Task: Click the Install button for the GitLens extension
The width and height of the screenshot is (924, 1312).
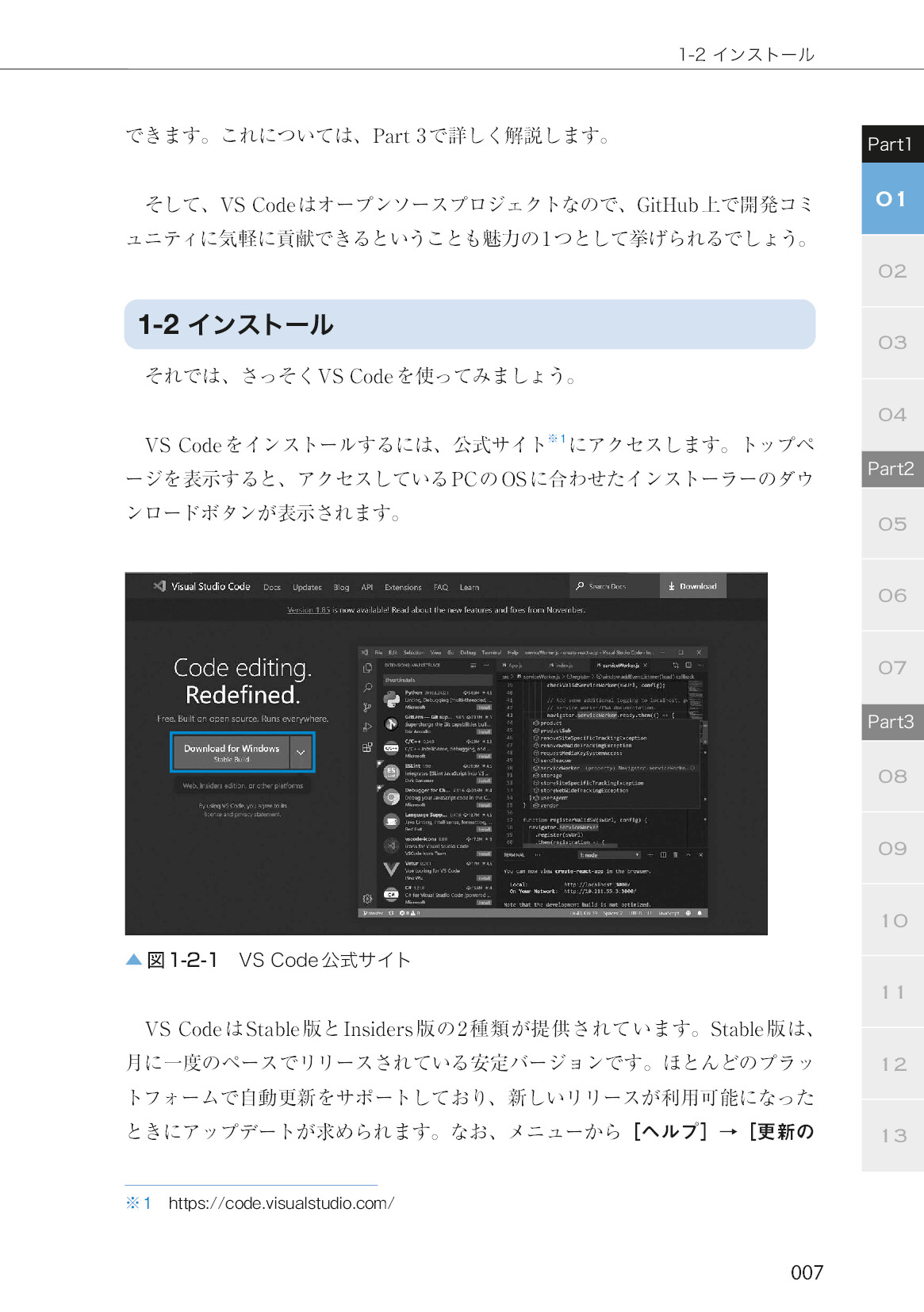Action: (x=484, y=731)
